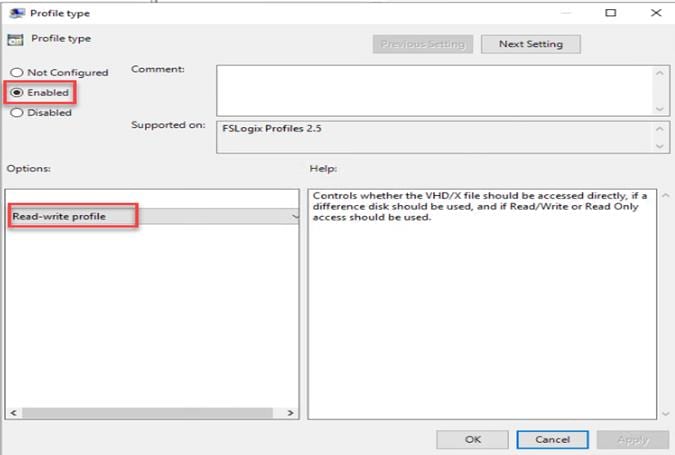675x455 pixels.
Task: Click the Profile type title bar icon
Action: click(17, 13)
